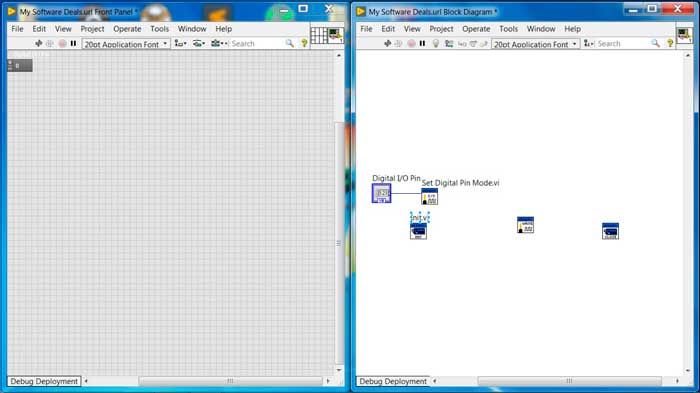Image resolution: width=700 pixels, height=393 pixels.
Task: Click the VI icon in Block Diagram corner
Action: coord(684,35)
